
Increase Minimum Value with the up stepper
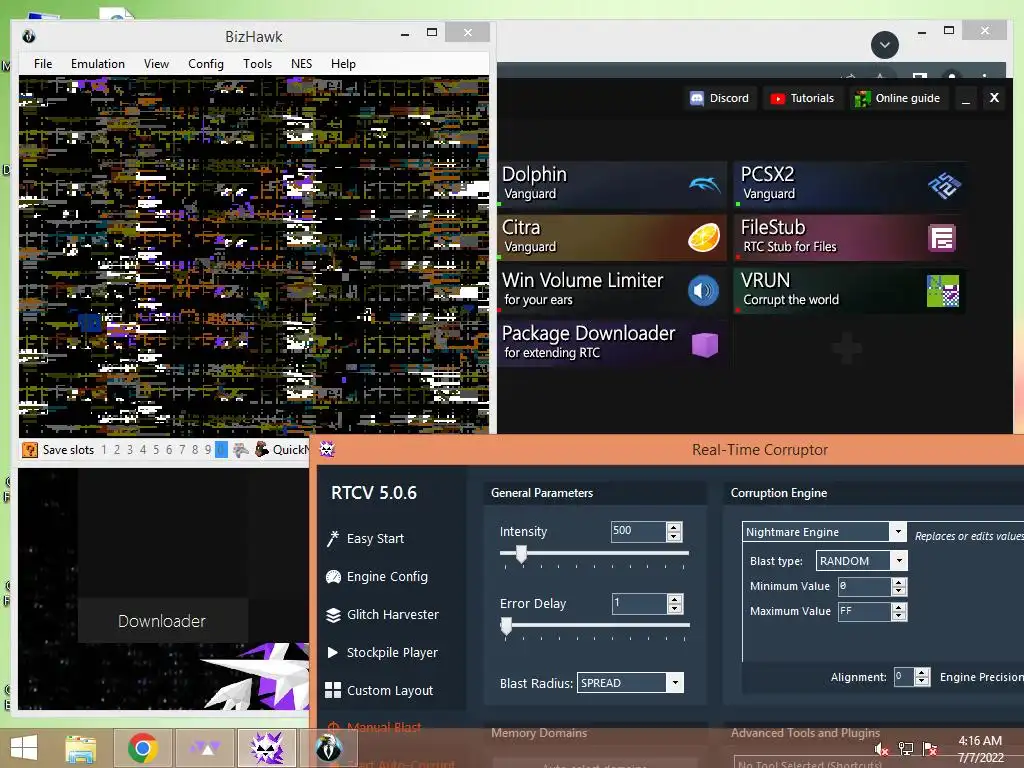tap(899, 582)
